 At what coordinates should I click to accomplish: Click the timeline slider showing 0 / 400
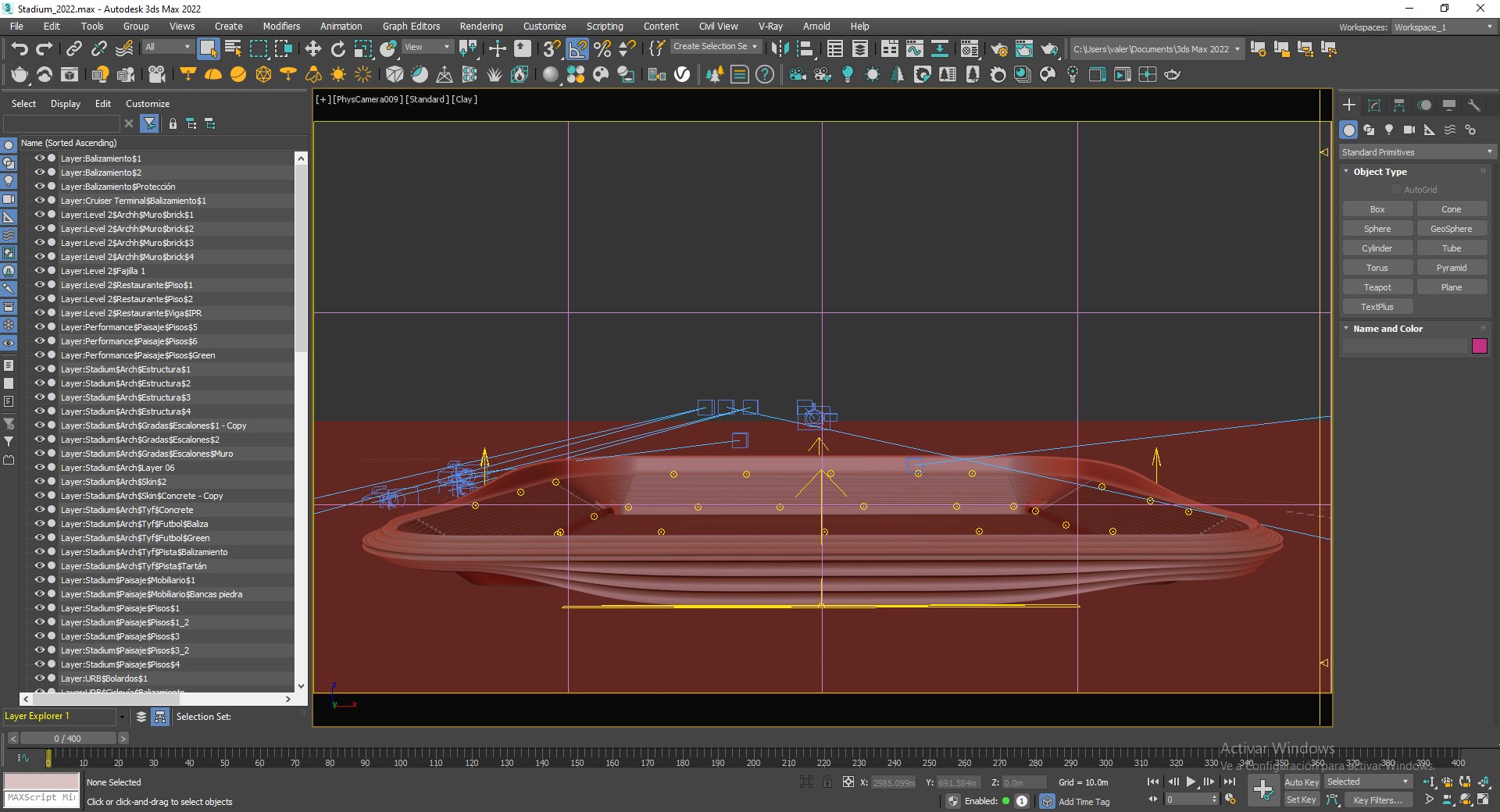click(67, 738)
